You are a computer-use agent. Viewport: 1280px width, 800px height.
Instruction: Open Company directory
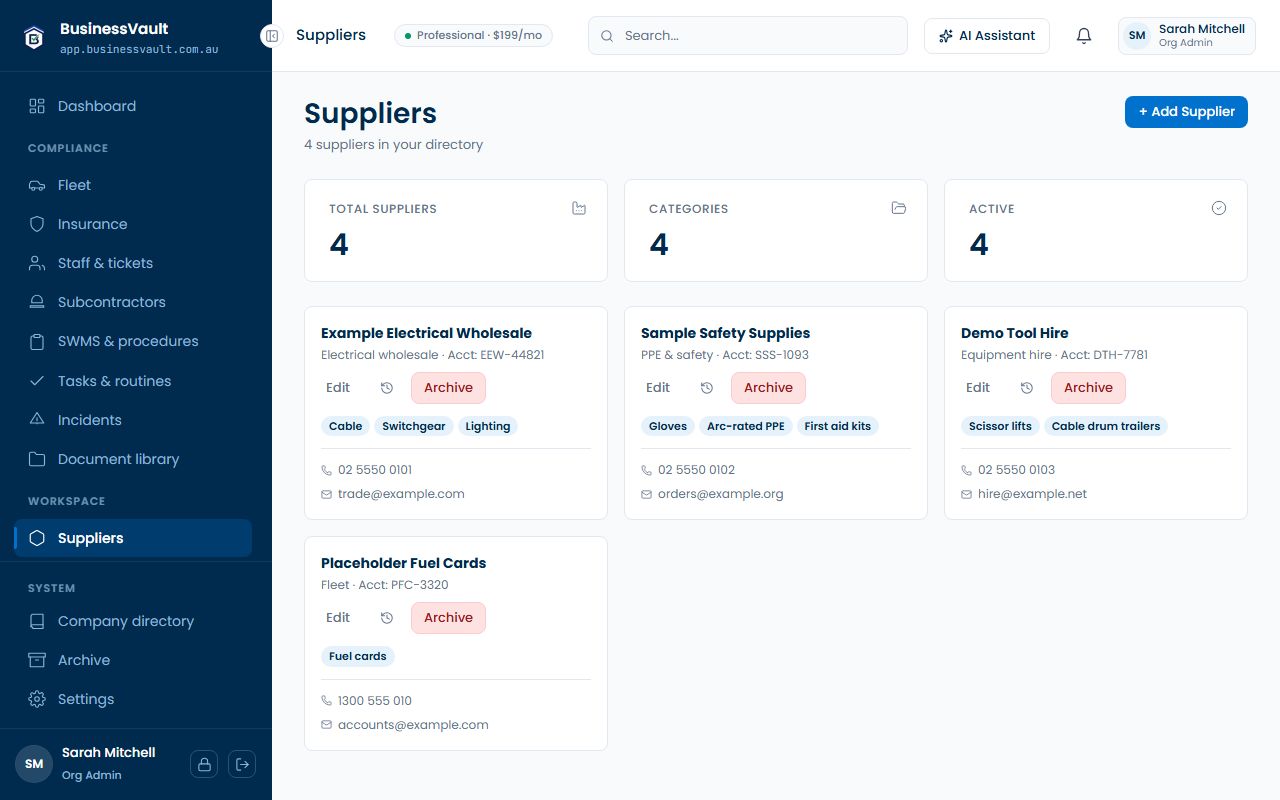pyautogui.click(x=133, y=621)
